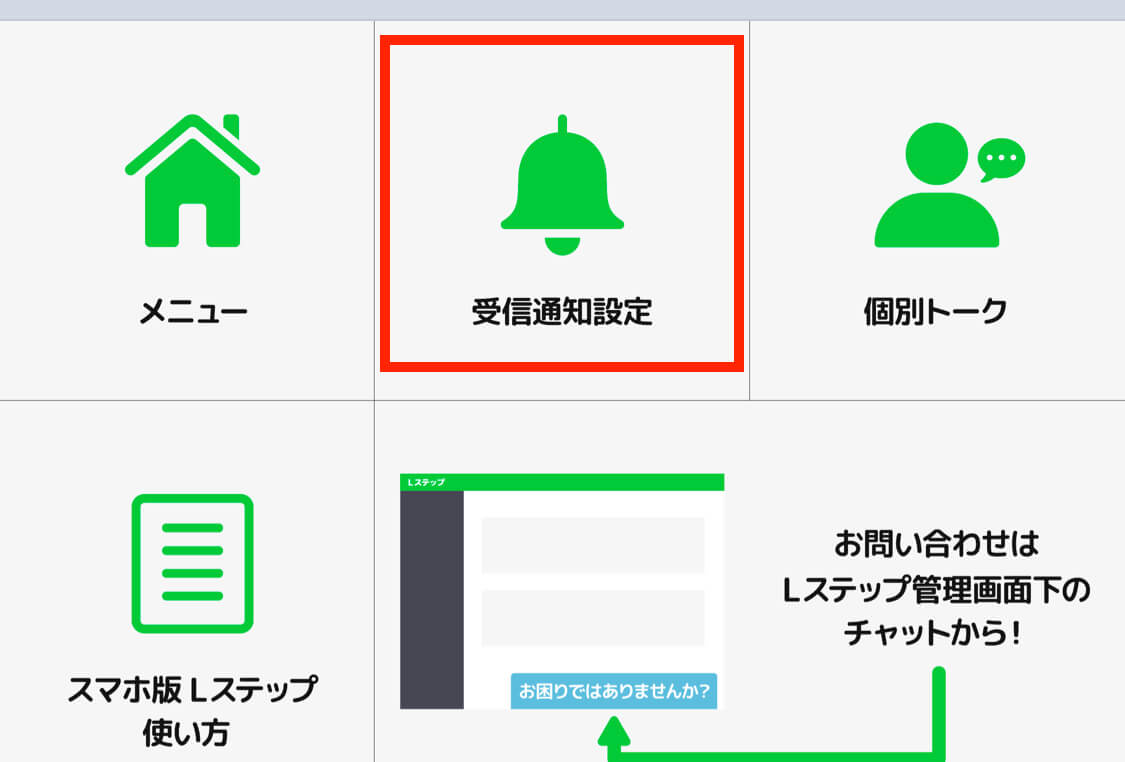1125x762 pixels.
Task: Tap the Lステップ admin screen thumbnail
Action: click(x=562, y=591)
